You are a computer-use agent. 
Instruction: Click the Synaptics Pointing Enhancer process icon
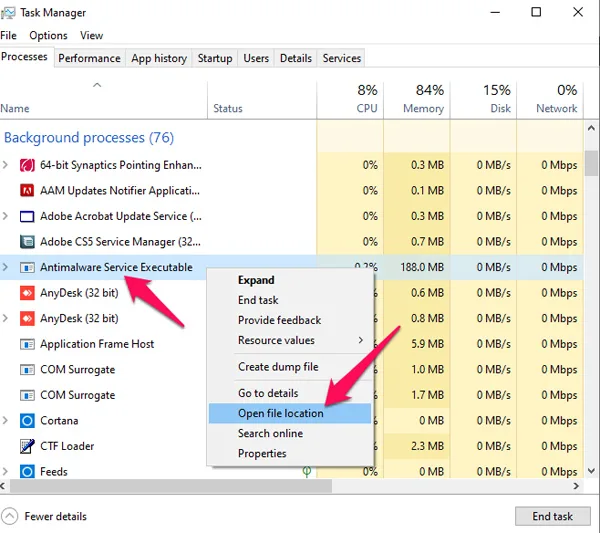click(27, 165)
